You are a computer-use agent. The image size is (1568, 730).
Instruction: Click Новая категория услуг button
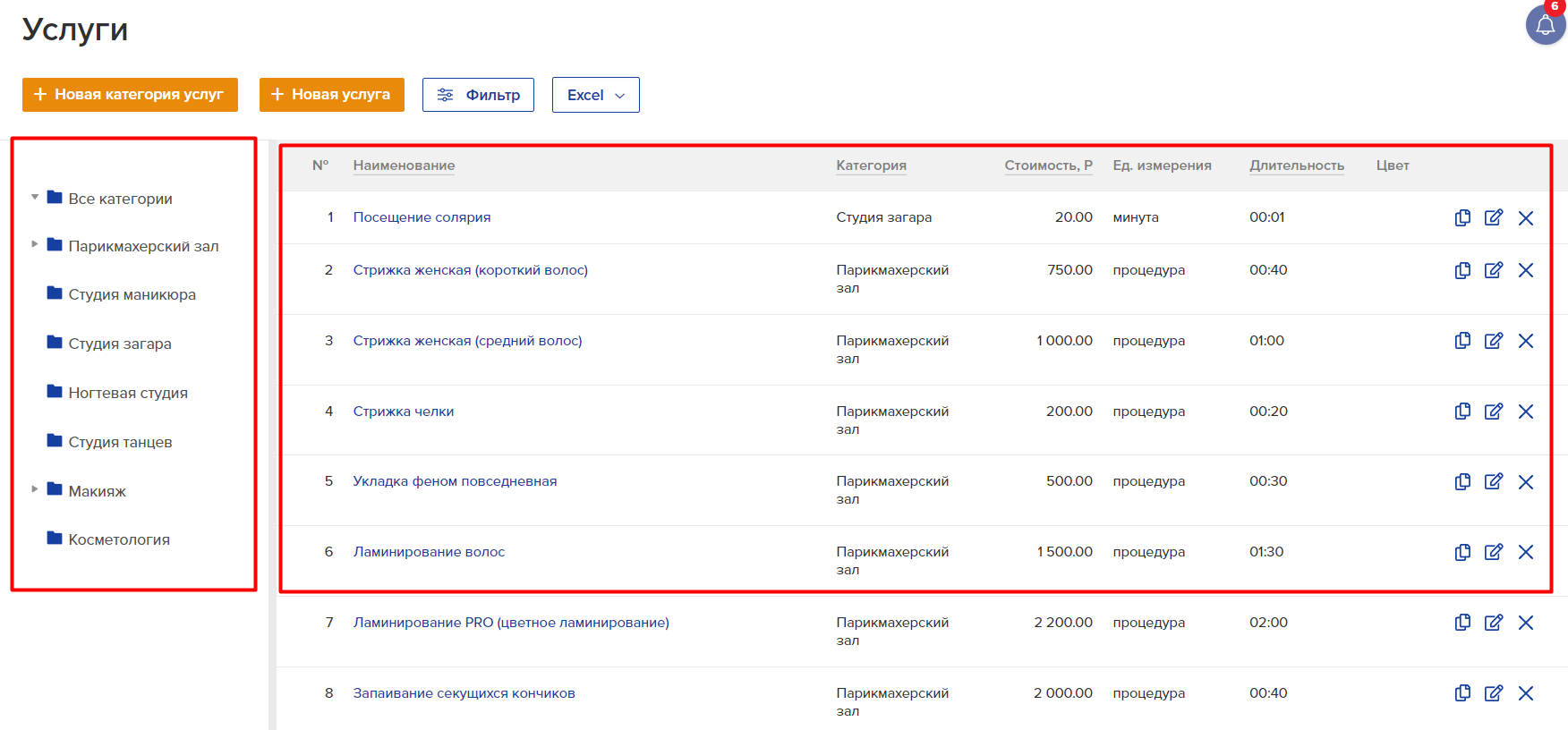[130, 95]
